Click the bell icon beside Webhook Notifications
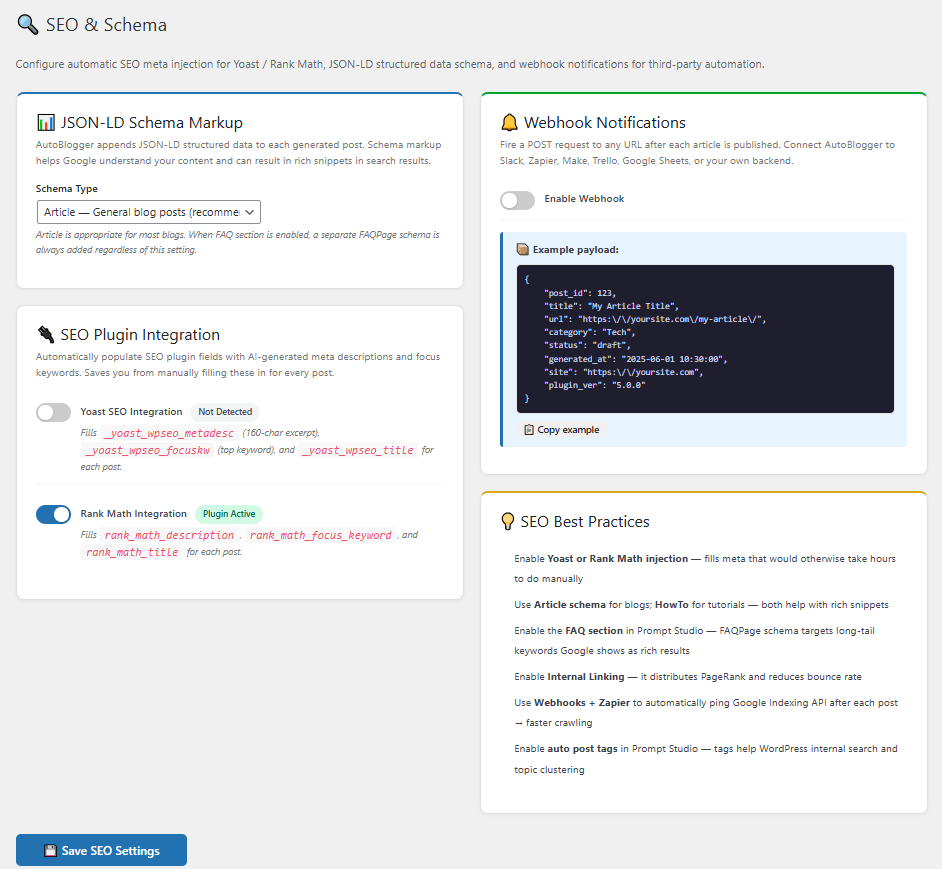Screen dimensions: 942x869 [509, 123]
